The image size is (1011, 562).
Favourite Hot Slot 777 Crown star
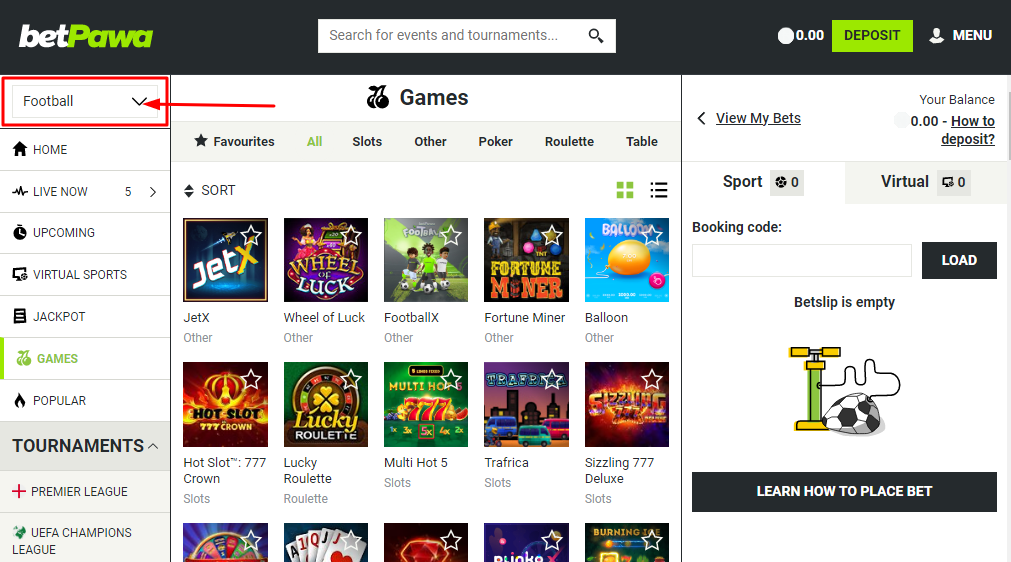251,380
